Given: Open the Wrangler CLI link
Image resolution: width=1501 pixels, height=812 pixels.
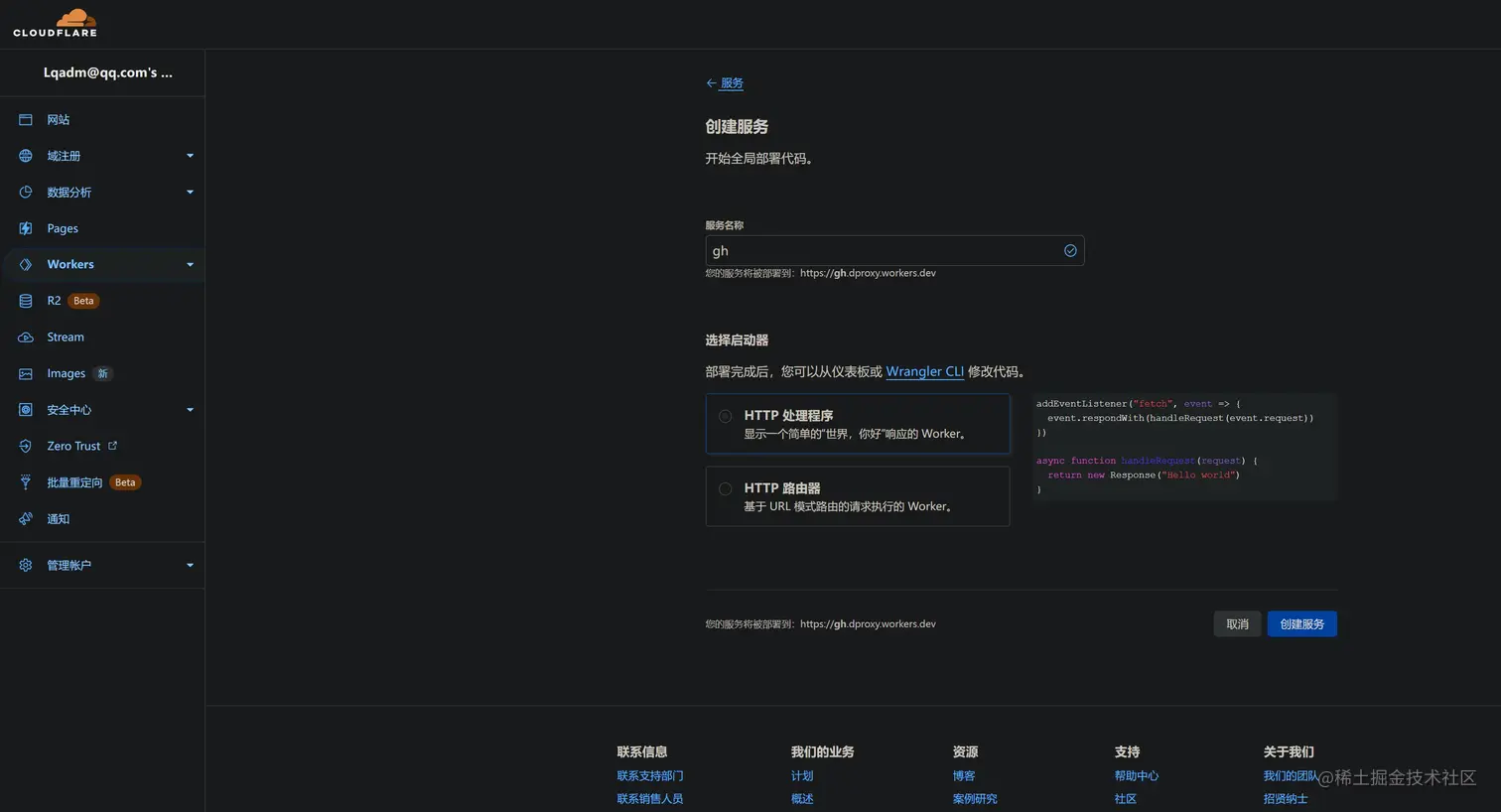Looking at the screenshot, I should (x=924, y=371).
